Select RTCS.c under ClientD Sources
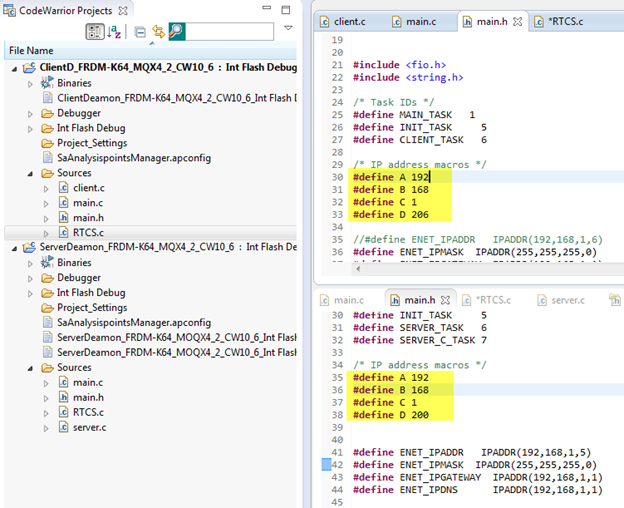Screen dimensions: 624x508 [x=88, y=232]
